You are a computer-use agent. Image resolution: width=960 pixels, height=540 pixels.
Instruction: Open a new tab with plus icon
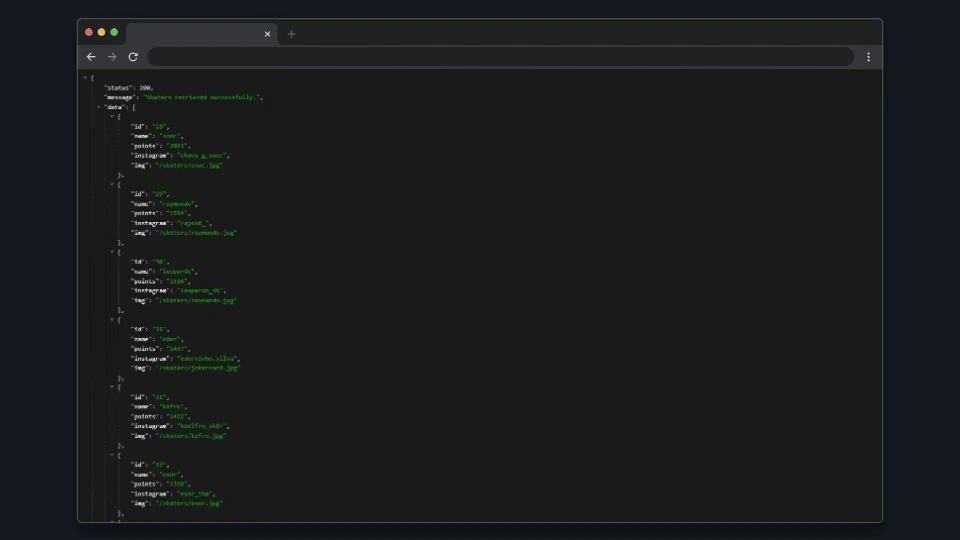pyautogui.click(x=291, y=34)
